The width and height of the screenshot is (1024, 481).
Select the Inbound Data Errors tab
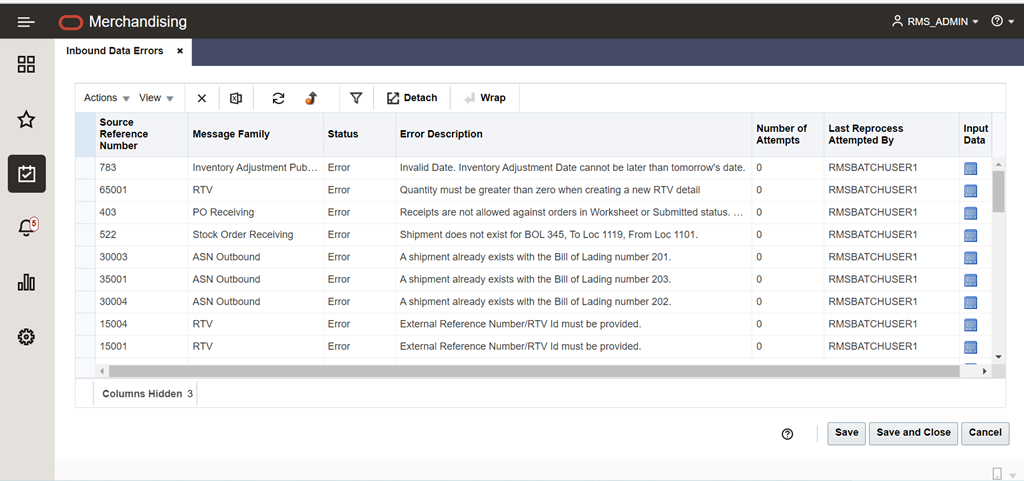pos(115,51)
